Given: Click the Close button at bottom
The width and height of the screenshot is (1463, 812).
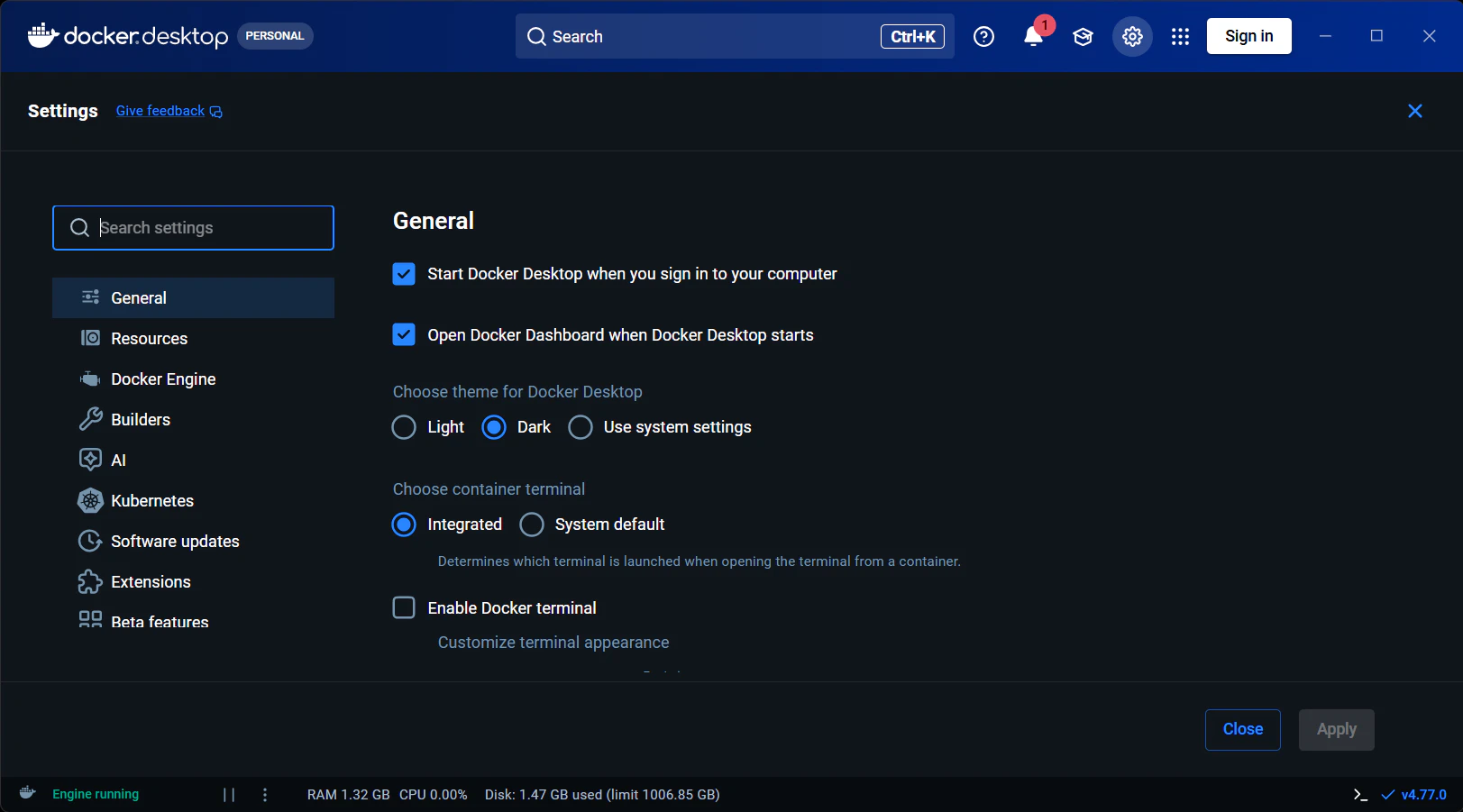Looking at the screenshot, I should [x=1242, y=729].
